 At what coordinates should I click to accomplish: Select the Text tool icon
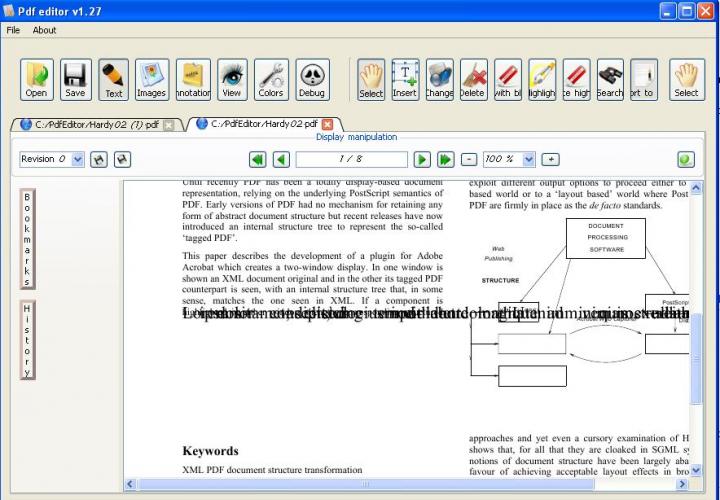coord(113,79)
